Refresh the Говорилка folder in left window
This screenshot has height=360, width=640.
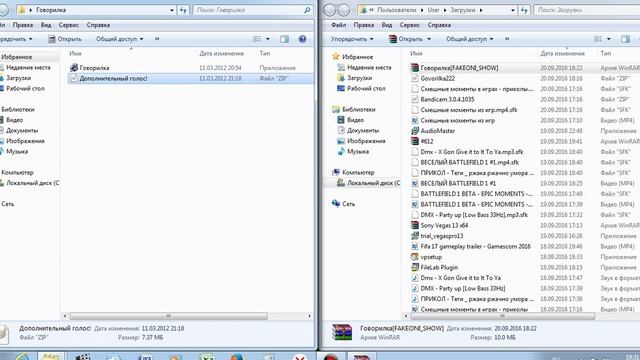(x=183, y=10)
